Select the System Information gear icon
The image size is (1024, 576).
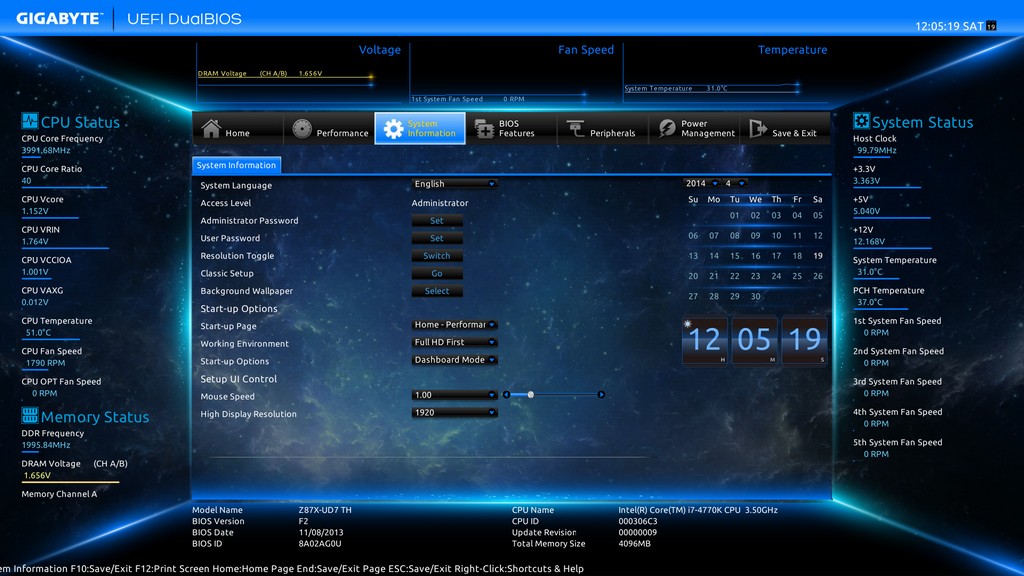coord(393,129)
